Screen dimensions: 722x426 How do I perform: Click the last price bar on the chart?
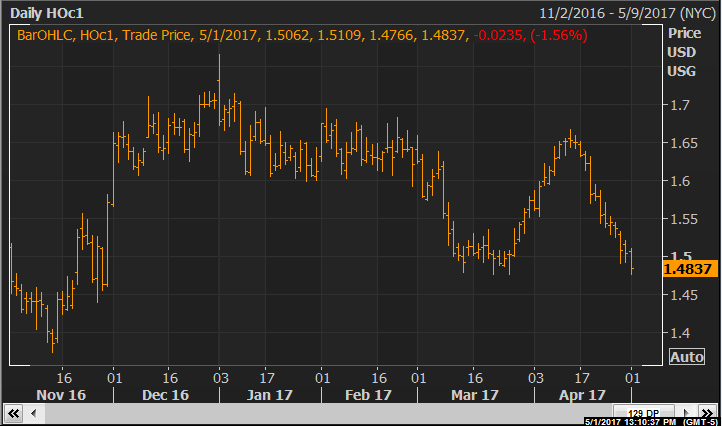click(x=632, y=261)
